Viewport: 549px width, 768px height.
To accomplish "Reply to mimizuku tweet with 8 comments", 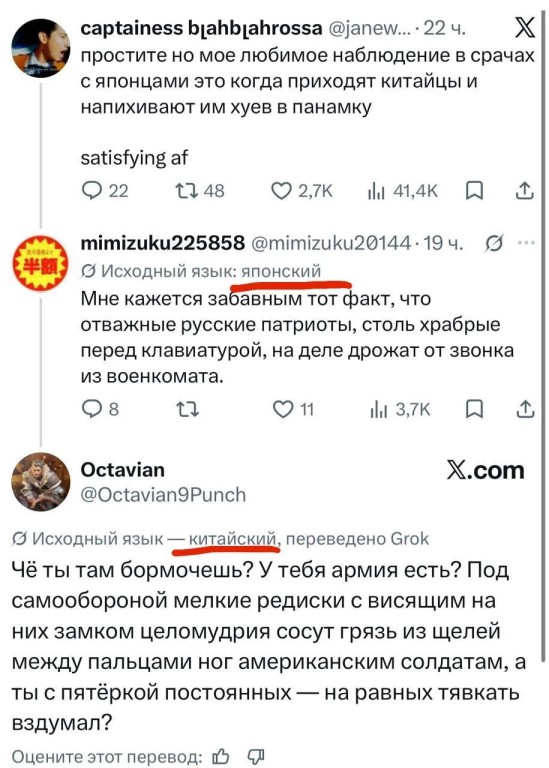I will (x=100, y=408).
